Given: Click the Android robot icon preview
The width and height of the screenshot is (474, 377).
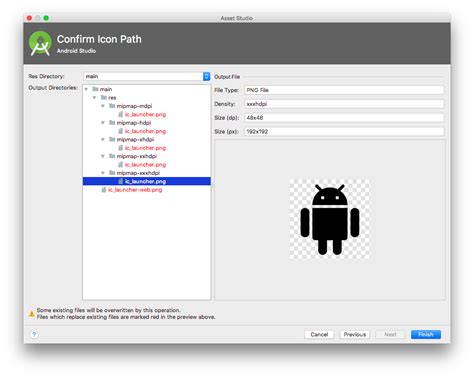Looking at the screenshot, I should (329, 219).
